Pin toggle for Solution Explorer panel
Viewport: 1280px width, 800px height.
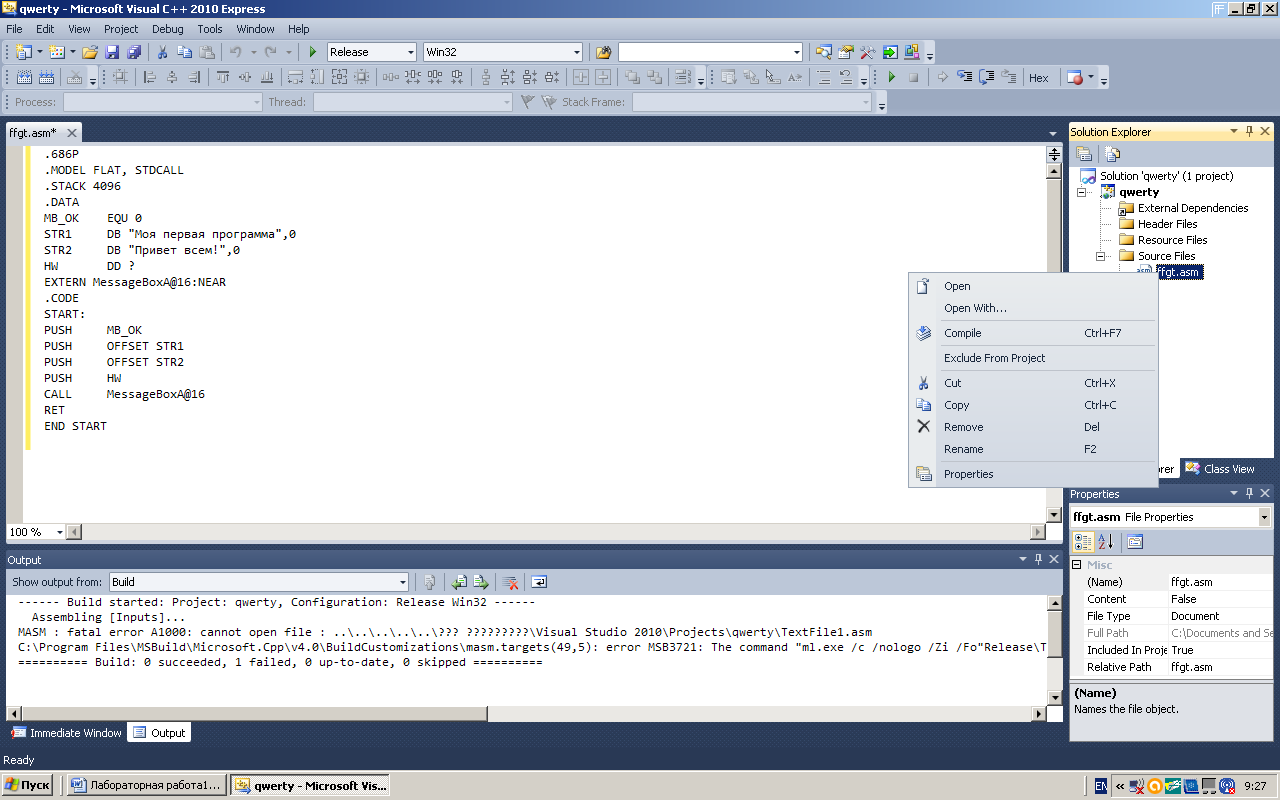point(1249,131)
